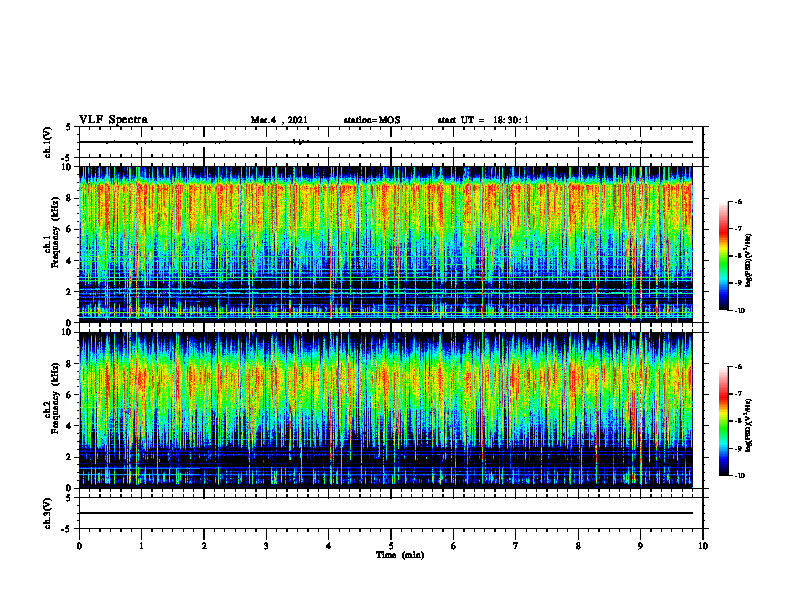Click the "station=MOS" header label
This screenshot has height=612, width=792.
pos(372,120)
